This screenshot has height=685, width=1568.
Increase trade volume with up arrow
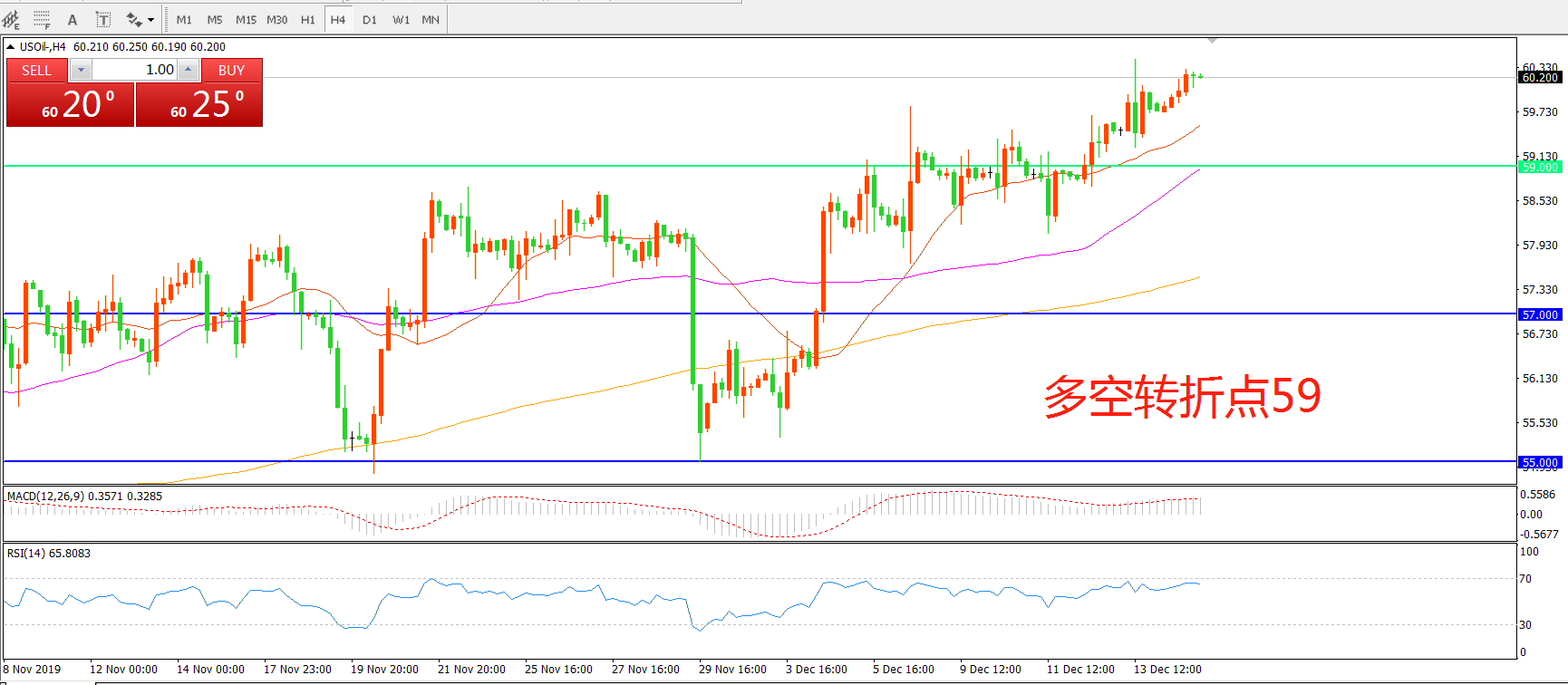pos(188,70)
